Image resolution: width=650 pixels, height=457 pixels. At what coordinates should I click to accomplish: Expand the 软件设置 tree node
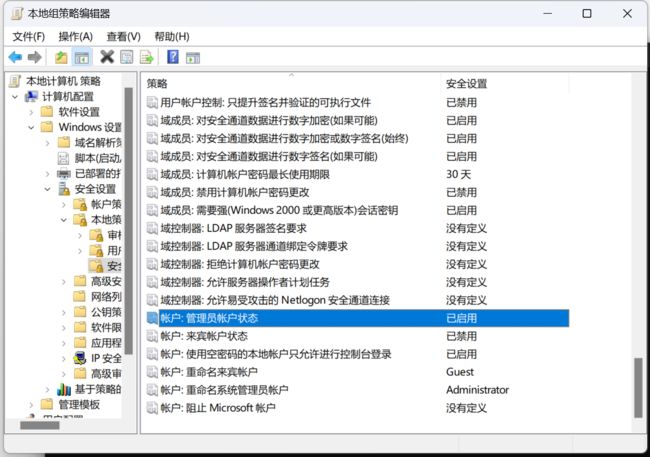click(32, 112)
